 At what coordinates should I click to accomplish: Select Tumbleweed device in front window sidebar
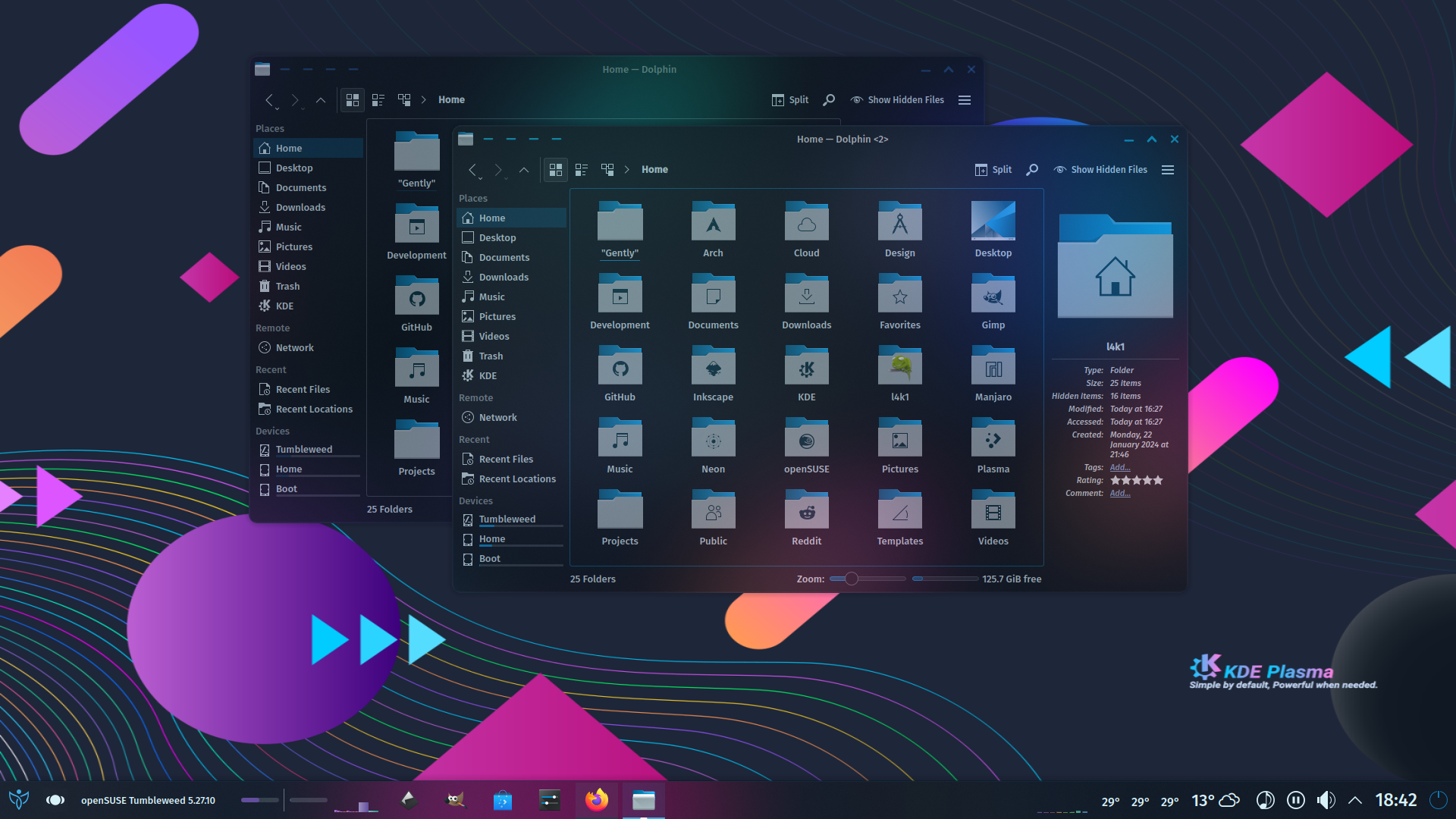pyautogui.click(x=512, y=519)
